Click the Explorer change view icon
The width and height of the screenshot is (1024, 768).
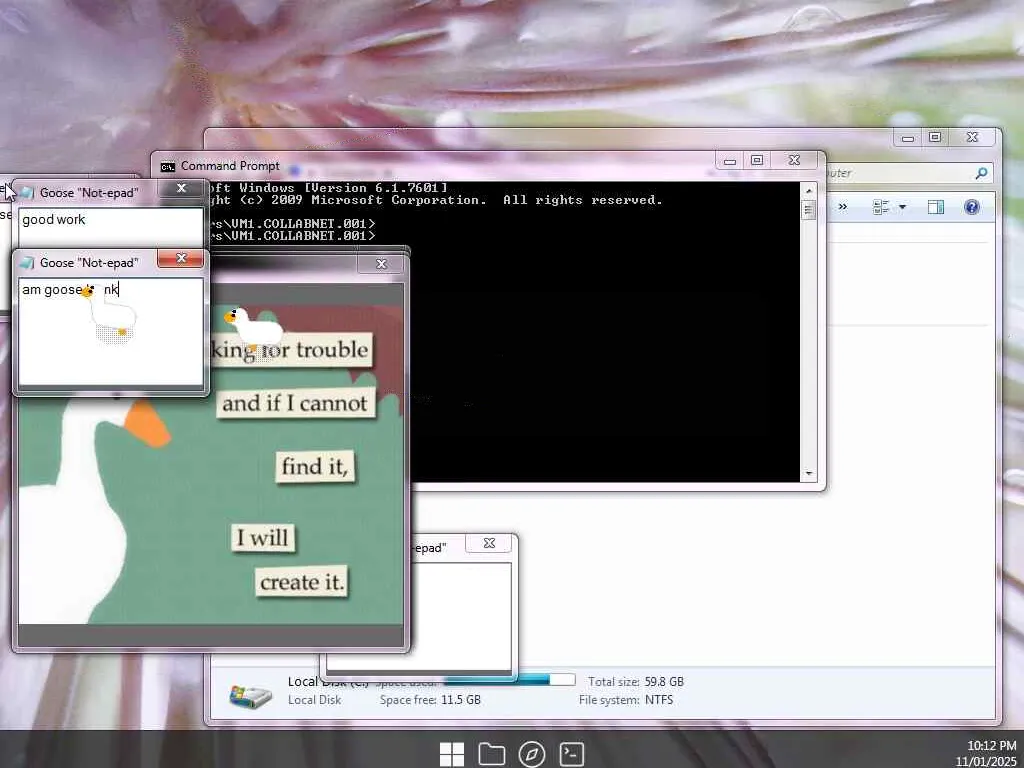point(881,207)
